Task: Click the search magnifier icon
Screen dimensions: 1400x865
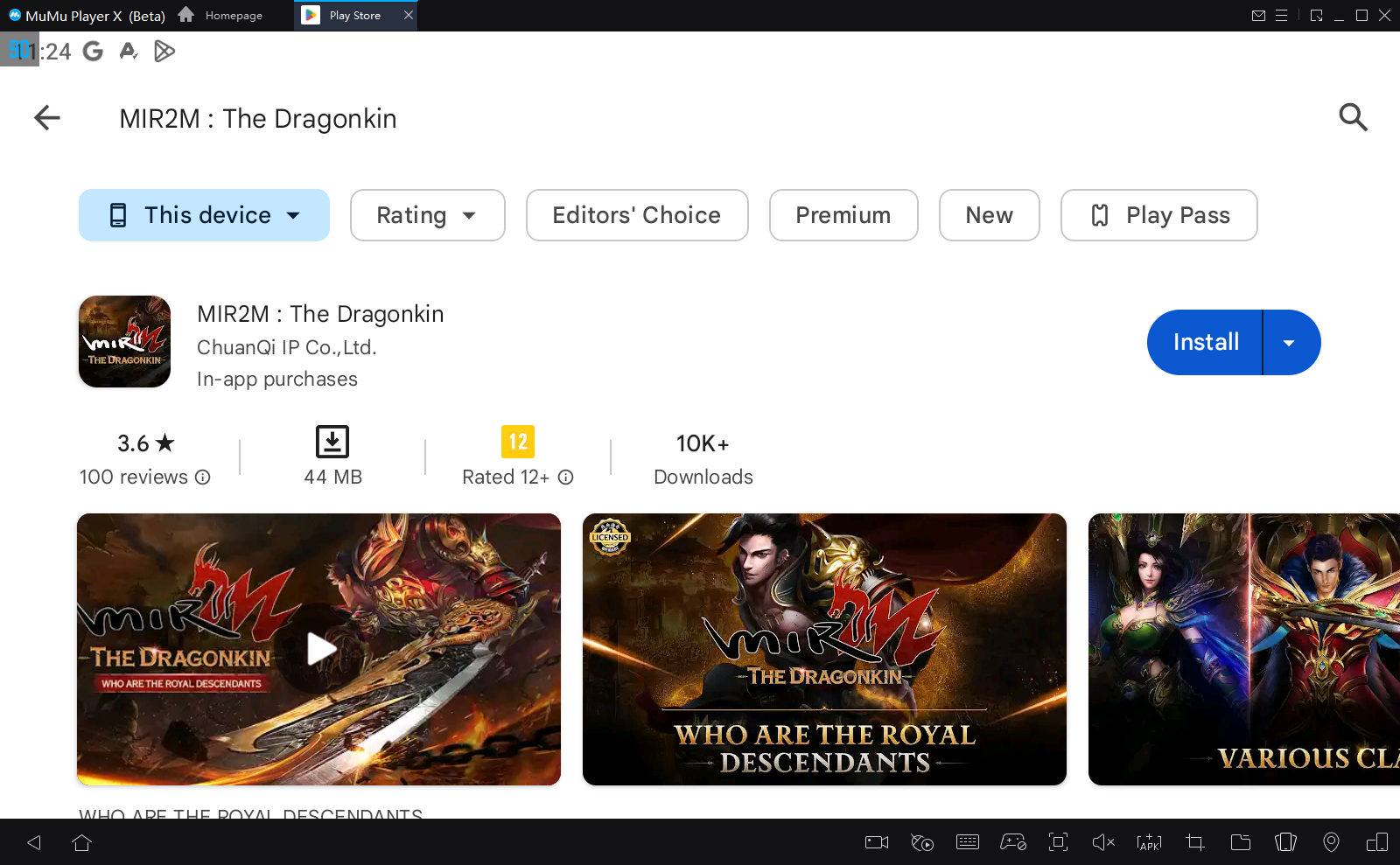Action: [x=1353, y=117]
